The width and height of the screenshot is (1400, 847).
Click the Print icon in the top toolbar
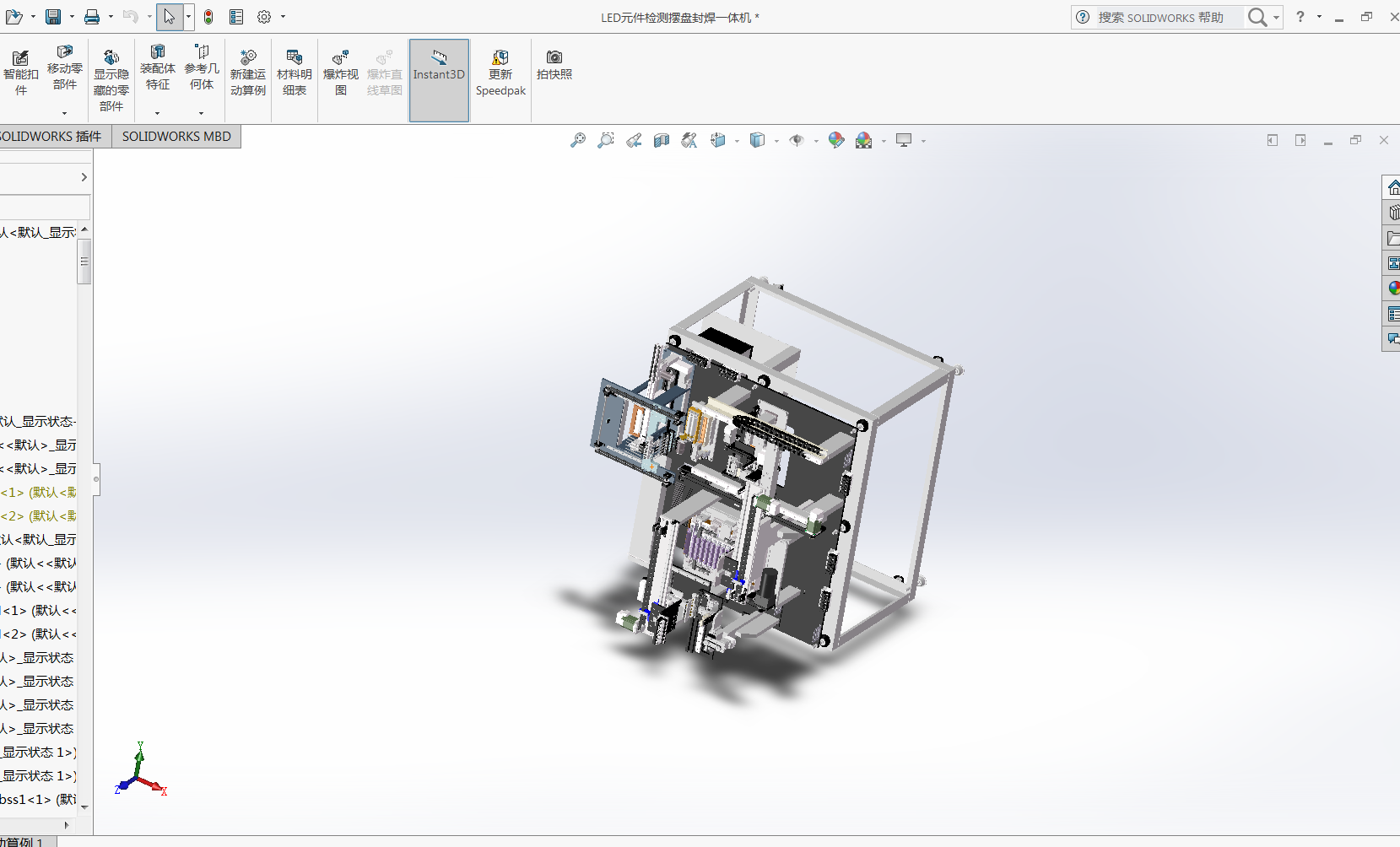[92, 17]
